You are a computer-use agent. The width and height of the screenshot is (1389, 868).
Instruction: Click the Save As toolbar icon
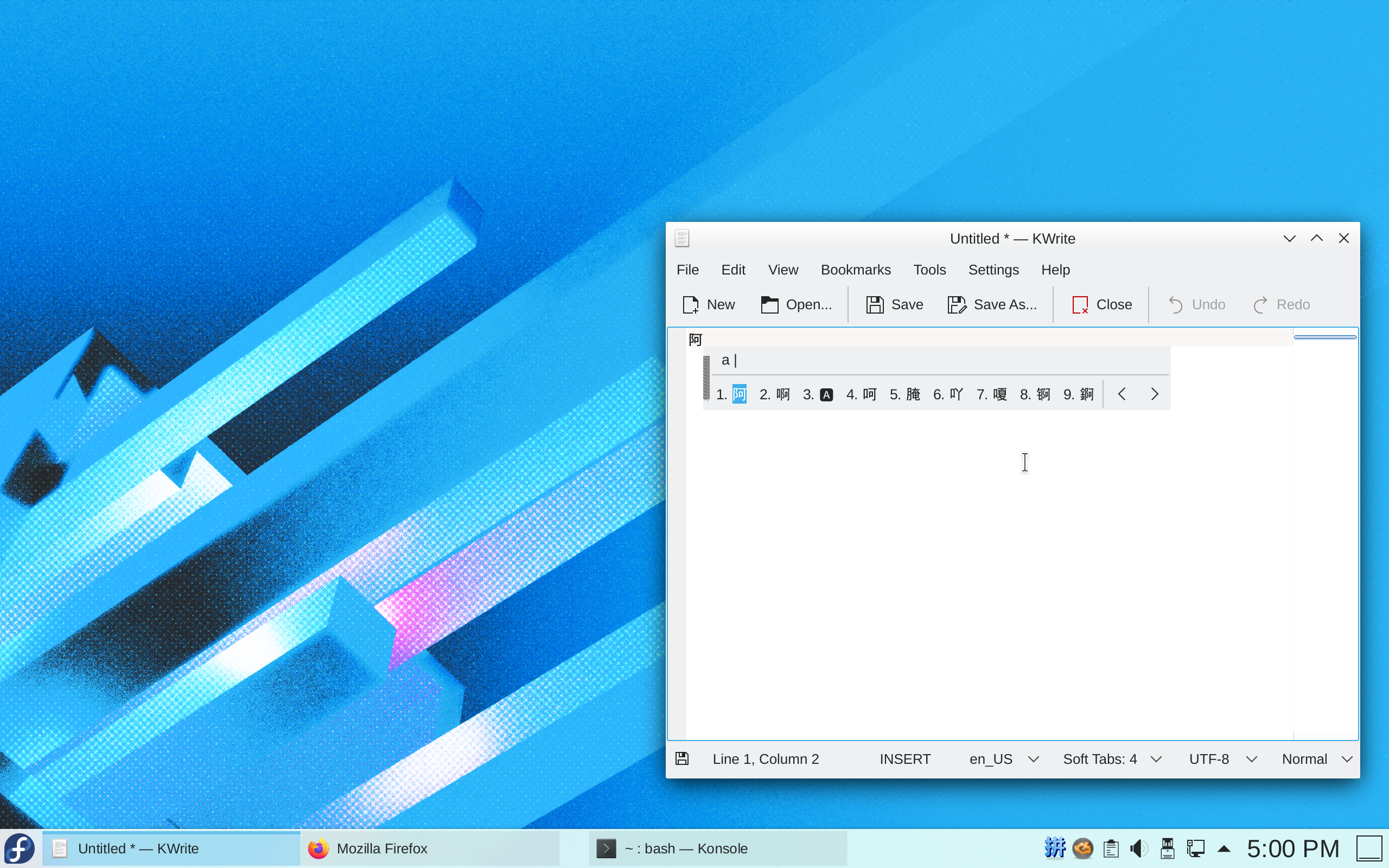(956, 305)
